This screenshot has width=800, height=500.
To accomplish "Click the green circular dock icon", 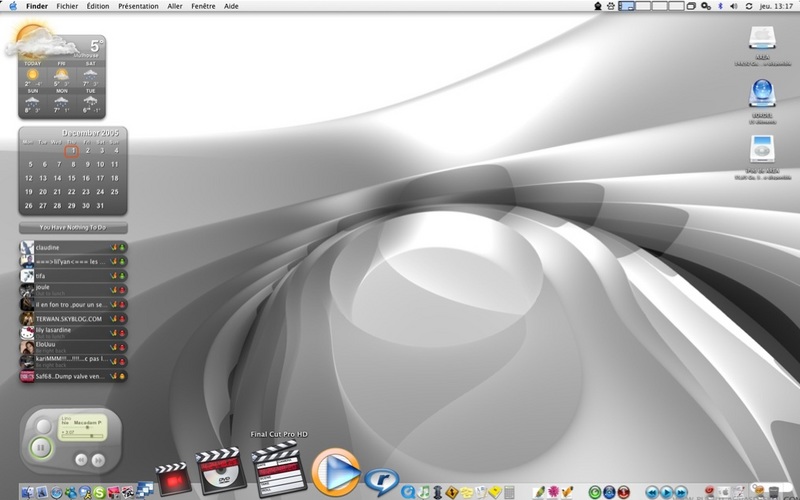I will 595,492.
